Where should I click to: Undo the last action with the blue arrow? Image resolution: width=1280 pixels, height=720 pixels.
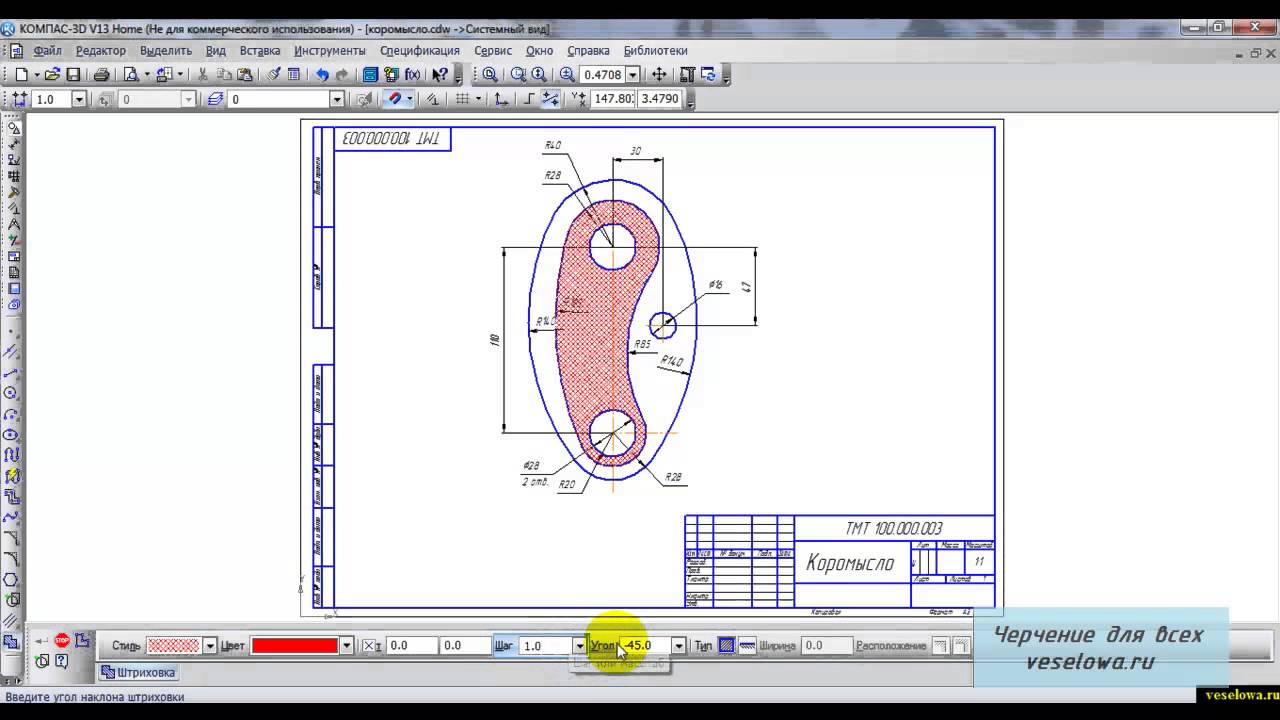[x=322, y=74]
